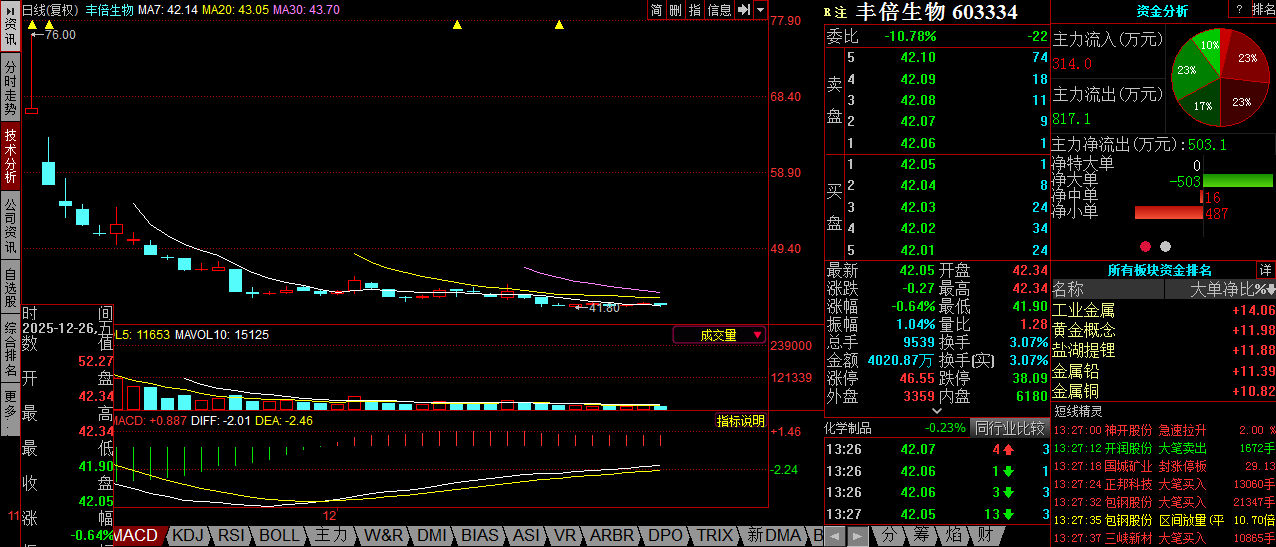Select the 金属铜 sector row
Viewport: 1276px width, 547px height.
1163,391
